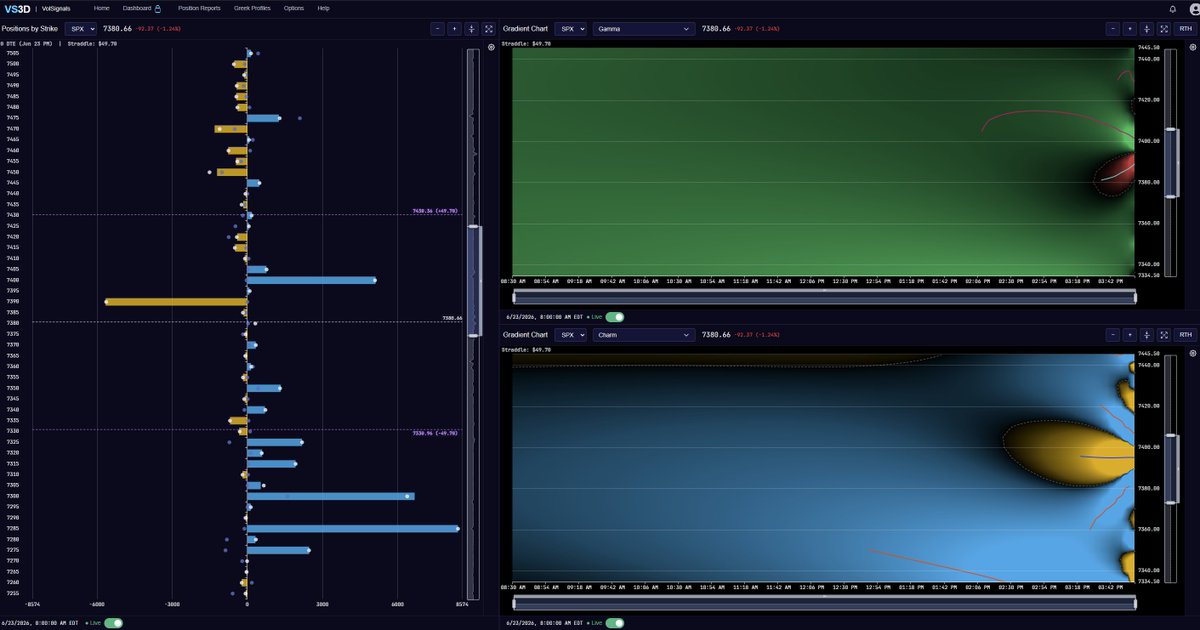Click the large yellow Charm zone near 7400
Viewport: 1200px width, 630px height.
(1068, 452)
